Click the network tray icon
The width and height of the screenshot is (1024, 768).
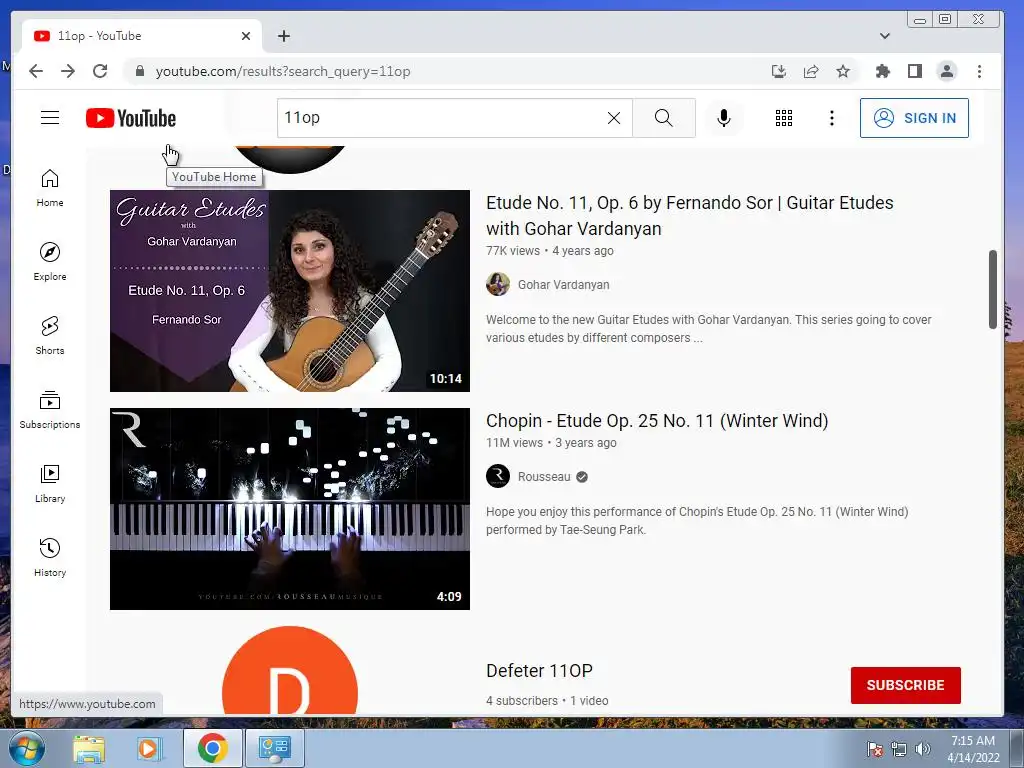point(899,749)
